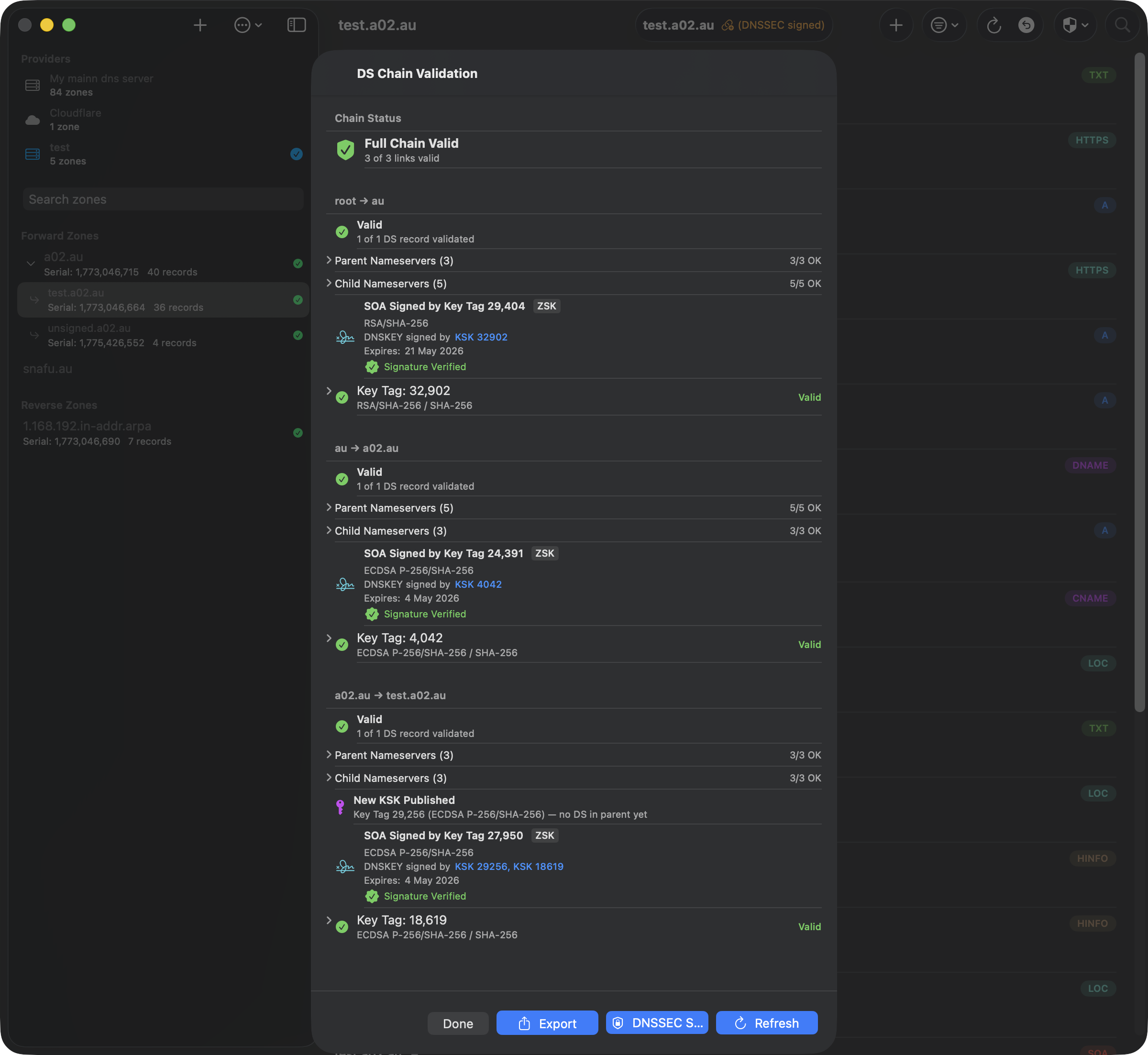Viewport: 1148px width, 1055px height.
Task: Click the signature icon beside Key Tag 27,950
Action: click(345, 866)
